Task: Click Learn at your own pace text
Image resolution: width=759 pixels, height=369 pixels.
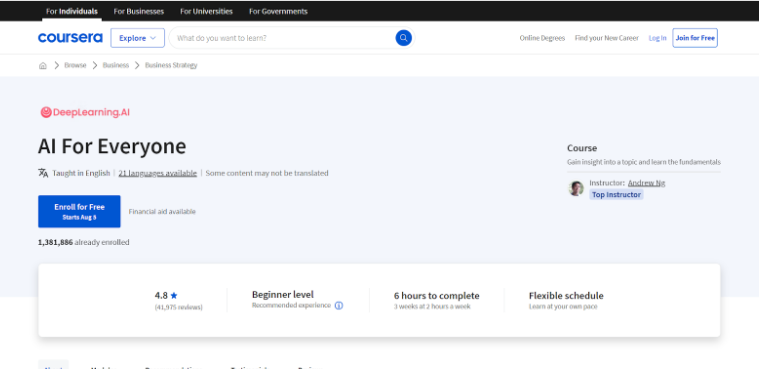Action: [x=563, y=307]
